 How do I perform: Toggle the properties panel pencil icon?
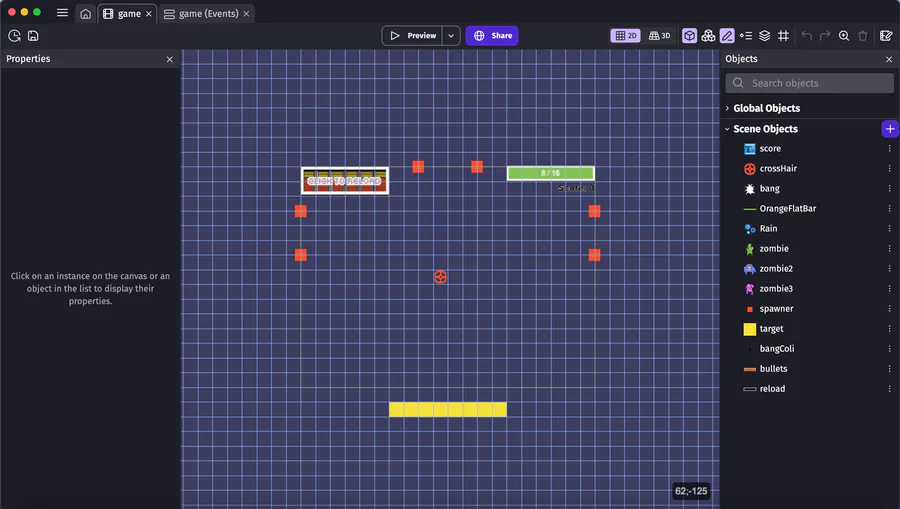[x=727, y=36]
